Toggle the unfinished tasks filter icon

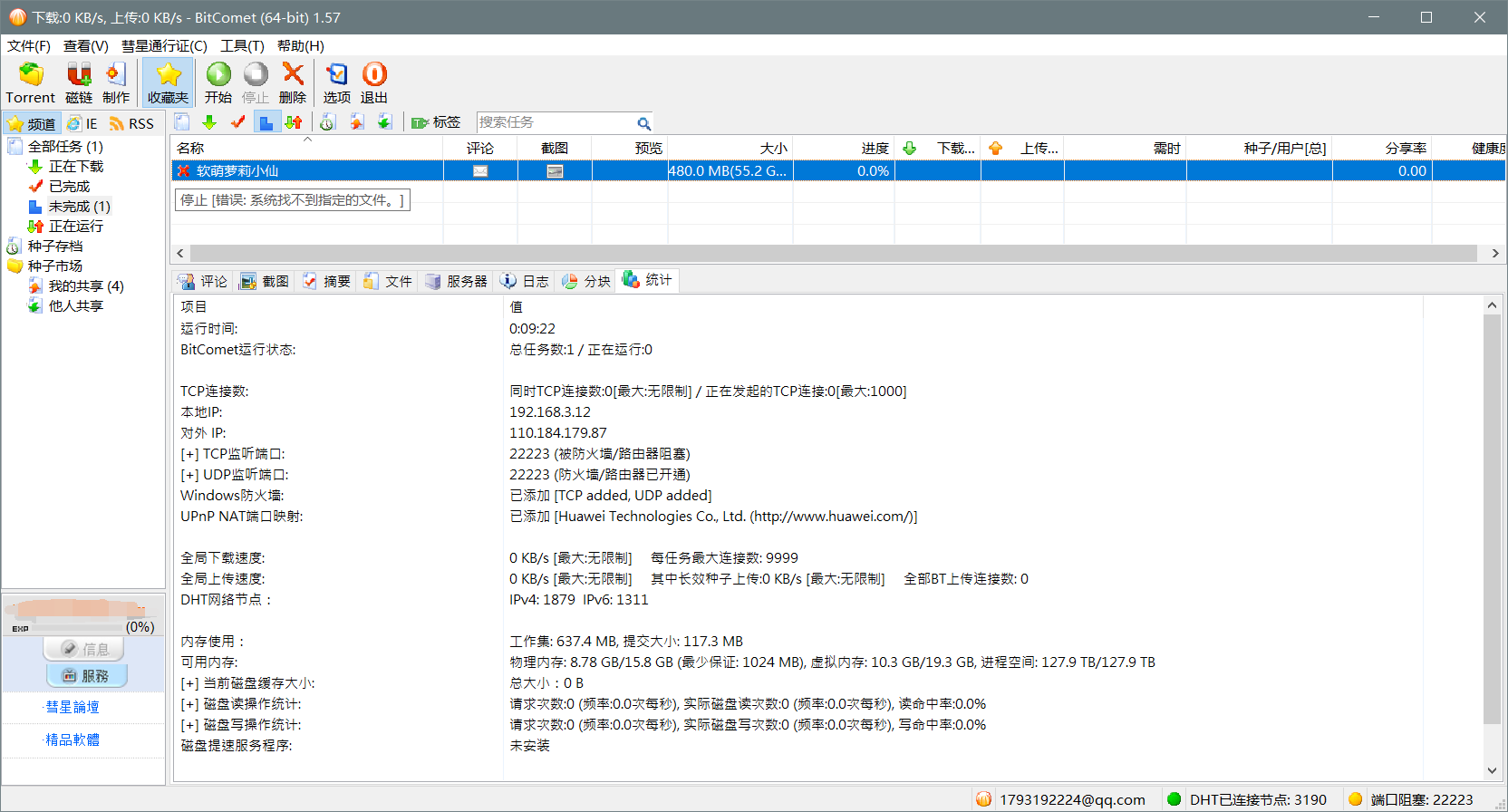point(266,122)
